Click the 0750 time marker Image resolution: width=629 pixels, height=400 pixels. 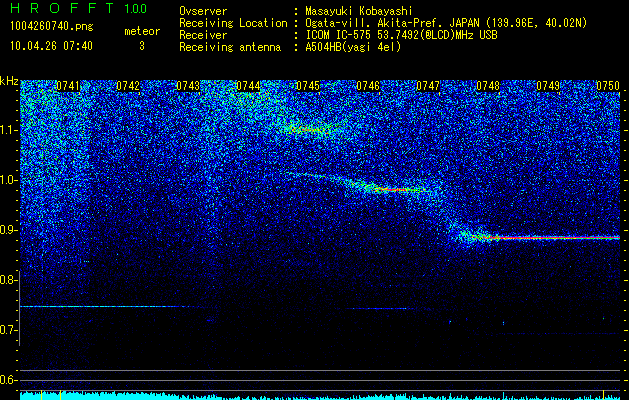(608, 86)
